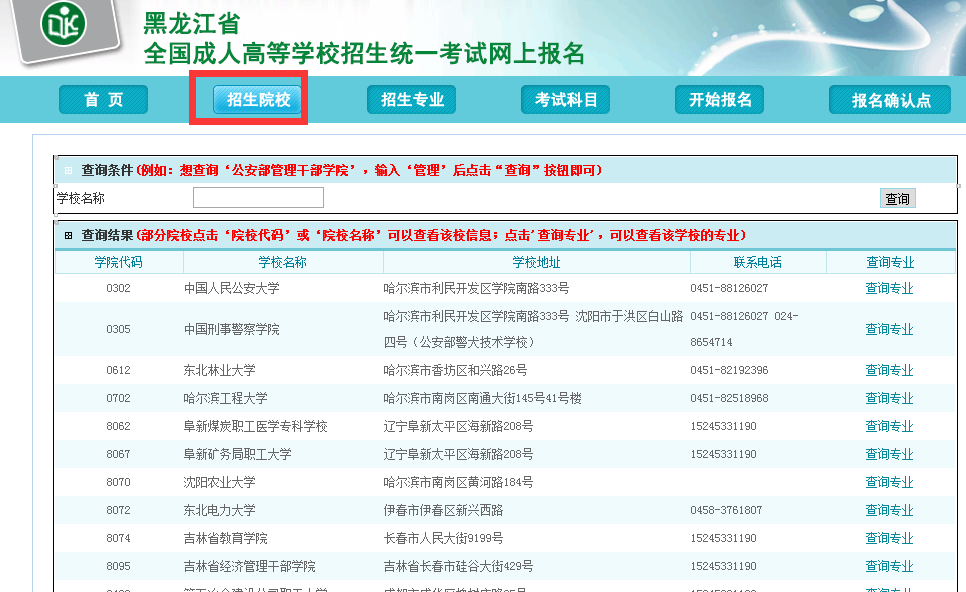Select school code 8074
This screenshot has width=966, height=592.
pos(118,538)
